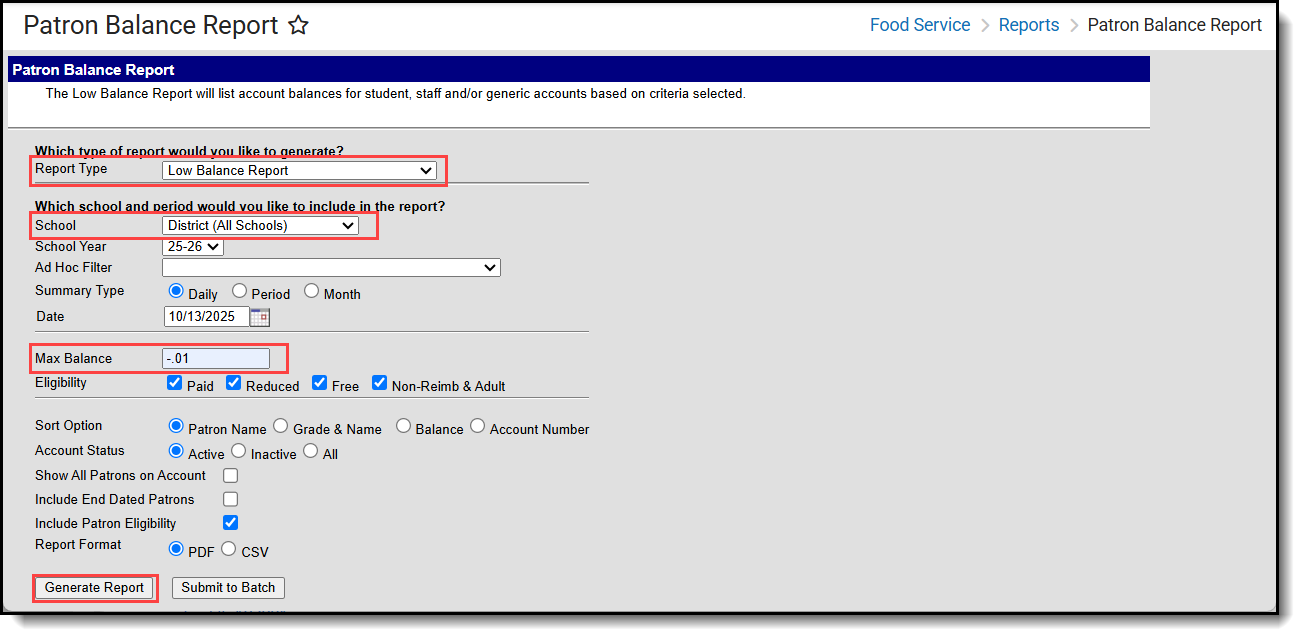Select Month summary type
This screenshot has width=1304, height=640.
312,292
